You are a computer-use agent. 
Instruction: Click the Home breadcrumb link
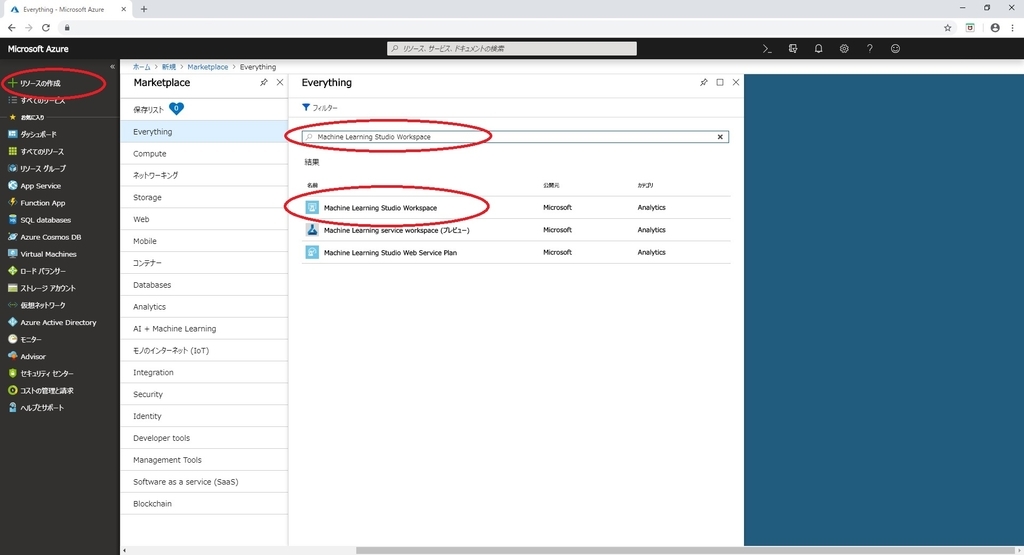141,67
